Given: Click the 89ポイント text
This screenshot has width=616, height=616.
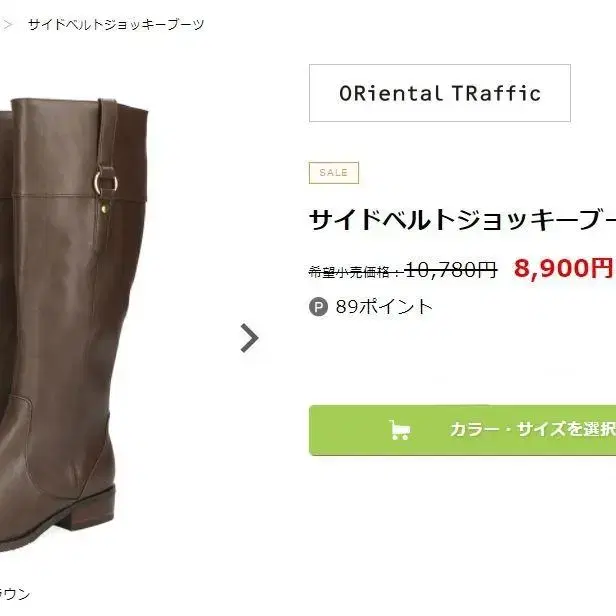Looking at the screenshot, I should point(384,307).
